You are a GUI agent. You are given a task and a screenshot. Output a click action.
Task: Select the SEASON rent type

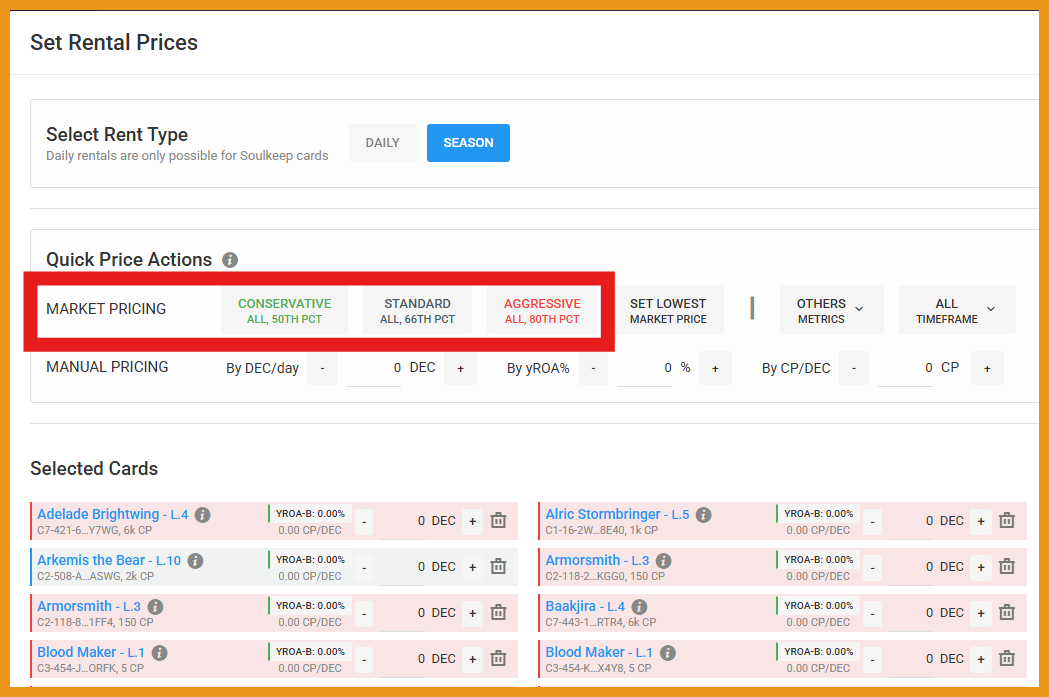click(468, 143)
